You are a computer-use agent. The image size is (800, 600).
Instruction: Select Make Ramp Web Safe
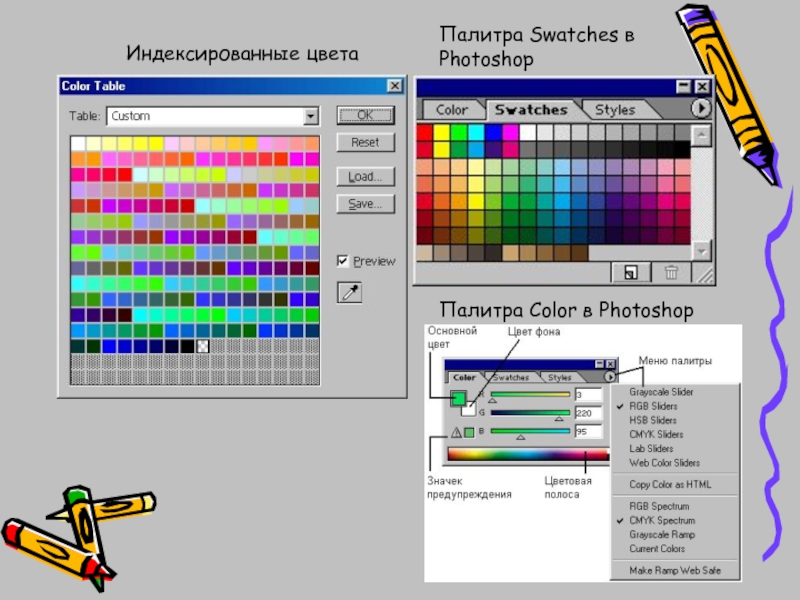pos(674,570)
